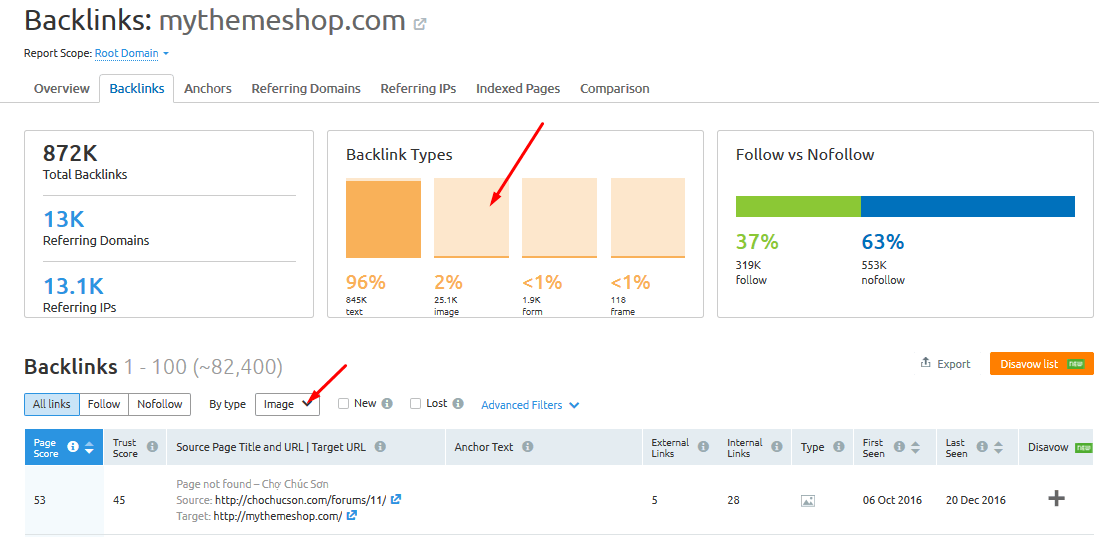Select Follow filter toggle

[104, 405]
